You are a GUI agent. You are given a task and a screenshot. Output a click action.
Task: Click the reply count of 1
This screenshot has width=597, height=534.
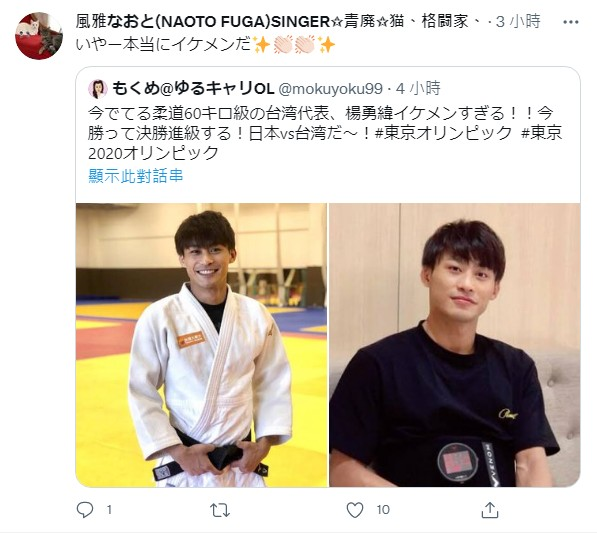coord(109,510)
